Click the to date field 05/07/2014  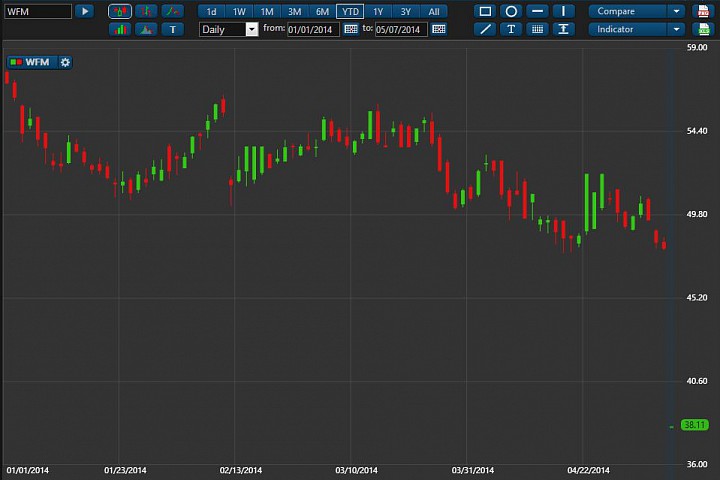pos(401,29)
